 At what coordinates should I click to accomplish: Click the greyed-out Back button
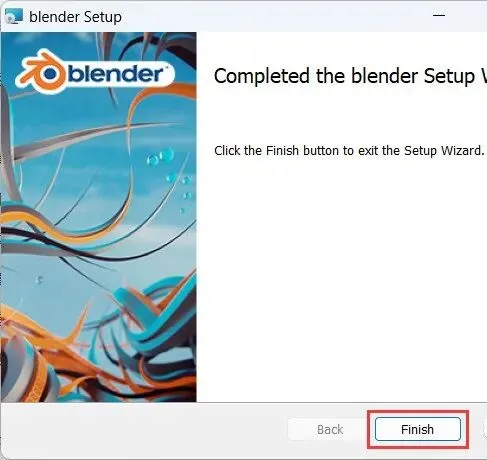click(x=330, y=429)
